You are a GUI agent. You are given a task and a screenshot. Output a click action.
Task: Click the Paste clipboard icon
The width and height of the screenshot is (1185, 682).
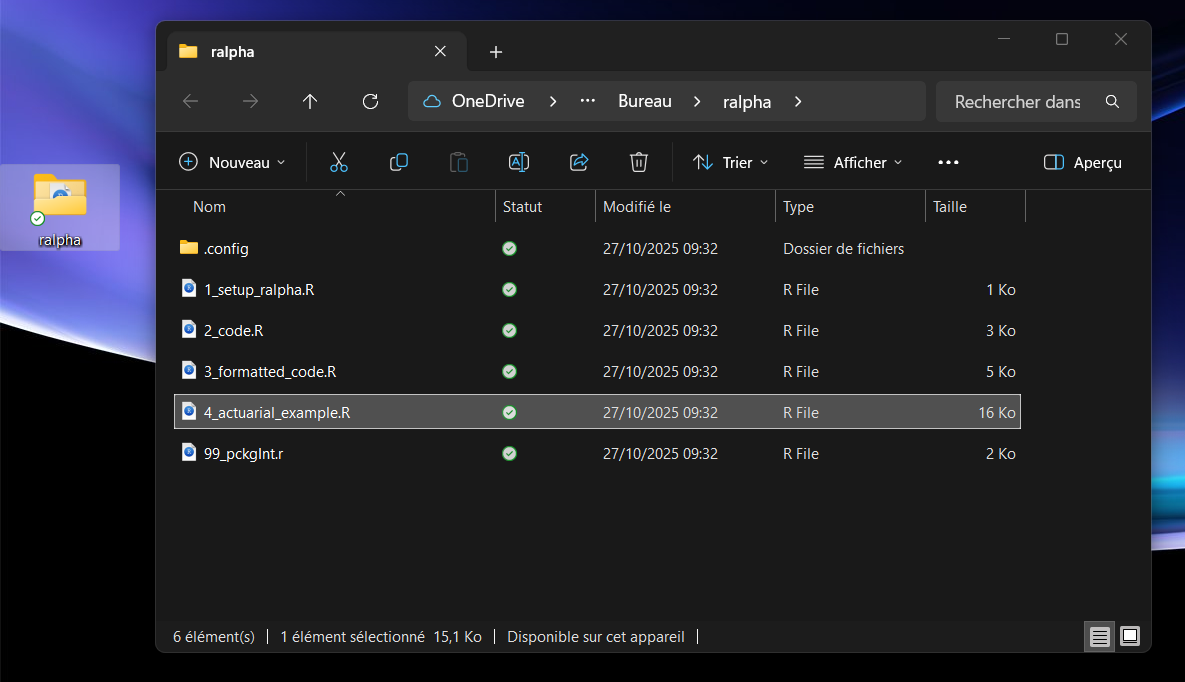tap(459, 163)
